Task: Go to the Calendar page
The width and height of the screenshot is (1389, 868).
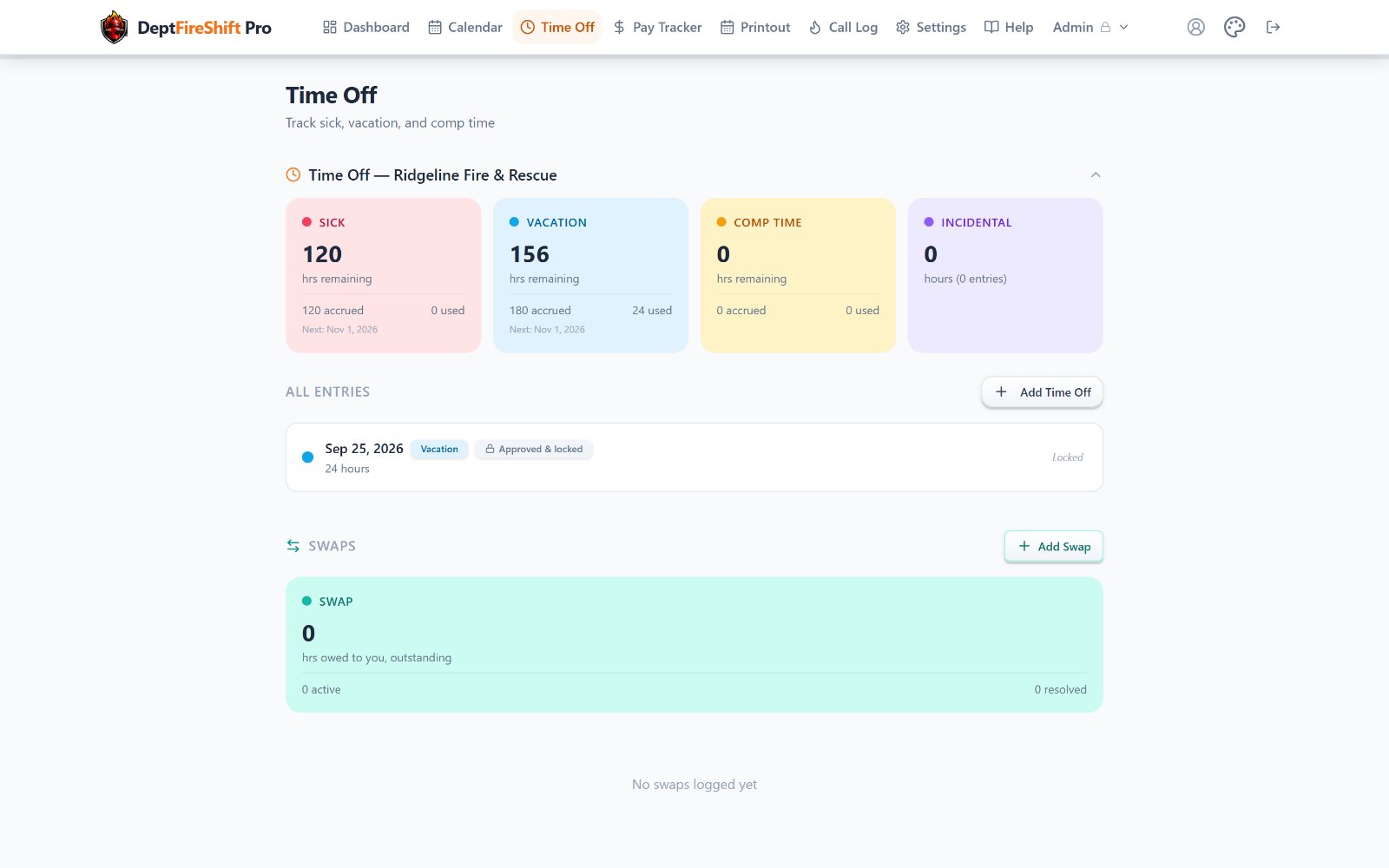Action: [464, 27]
